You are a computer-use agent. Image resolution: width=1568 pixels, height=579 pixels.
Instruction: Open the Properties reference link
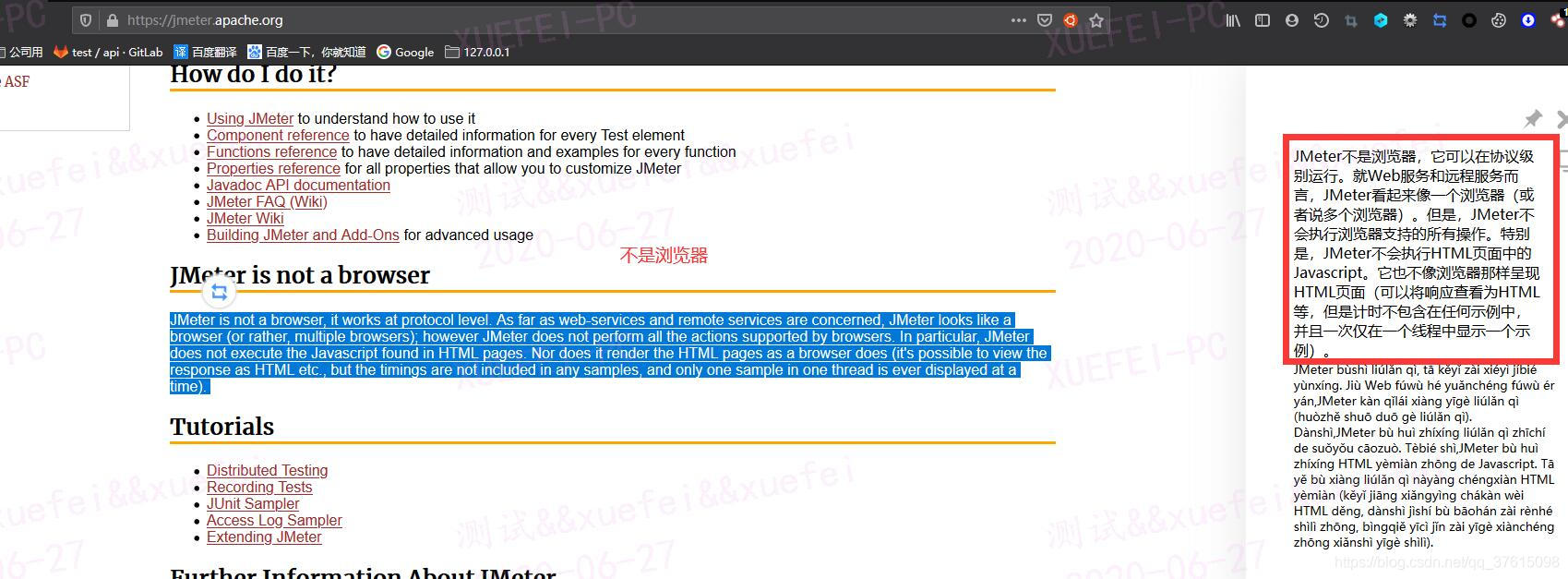pos(273,168)
